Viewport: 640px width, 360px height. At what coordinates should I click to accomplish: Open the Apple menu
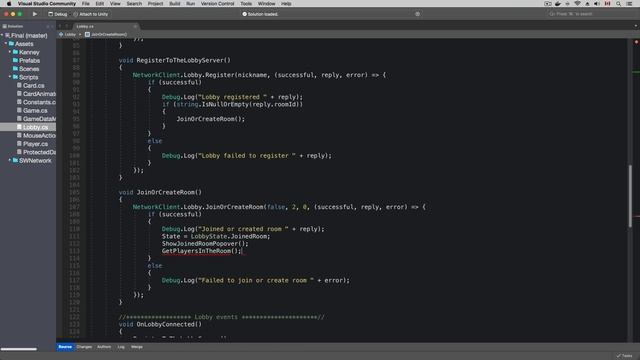(x=9, y=4)
